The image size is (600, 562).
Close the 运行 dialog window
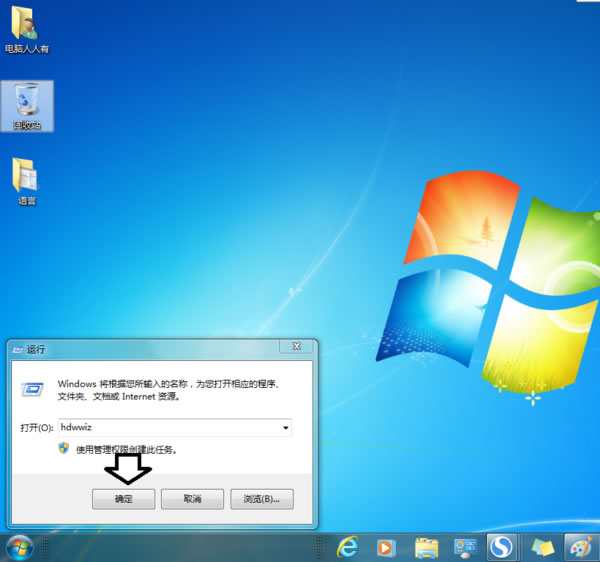tap(297, 347)
